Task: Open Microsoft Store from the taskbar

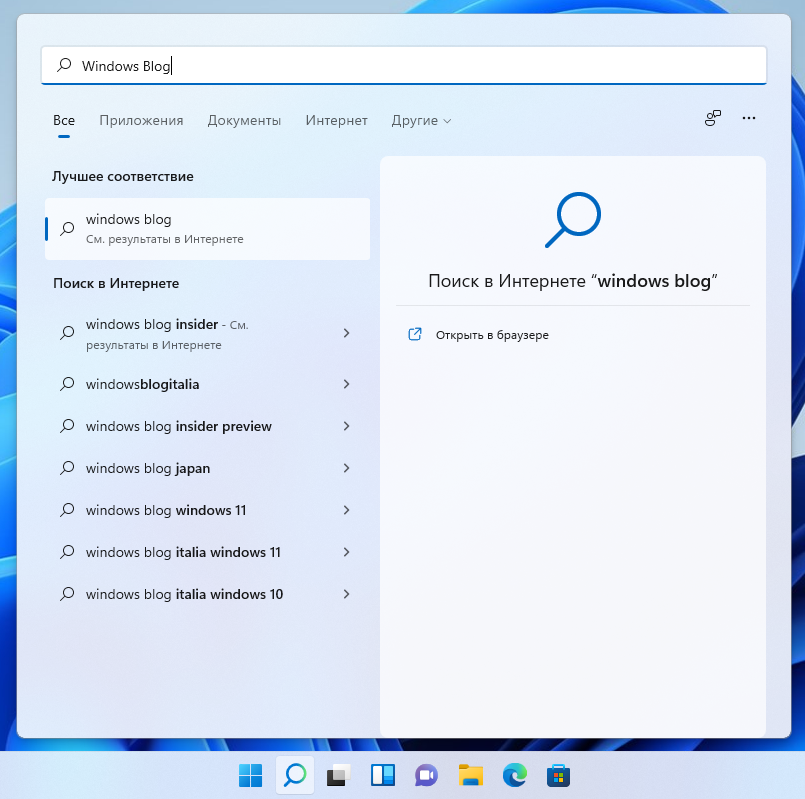Action: pos(559,775)
